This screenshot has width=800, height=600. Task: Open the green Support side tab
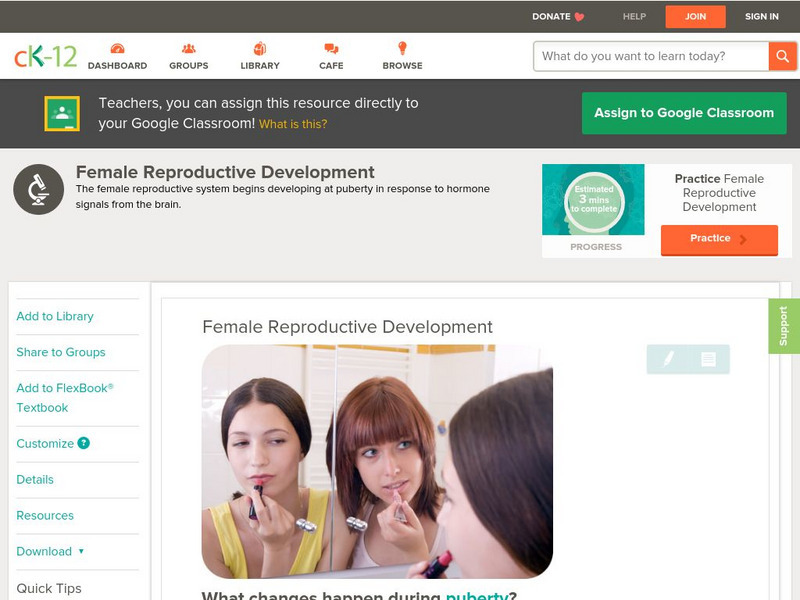tap(783, 326)
